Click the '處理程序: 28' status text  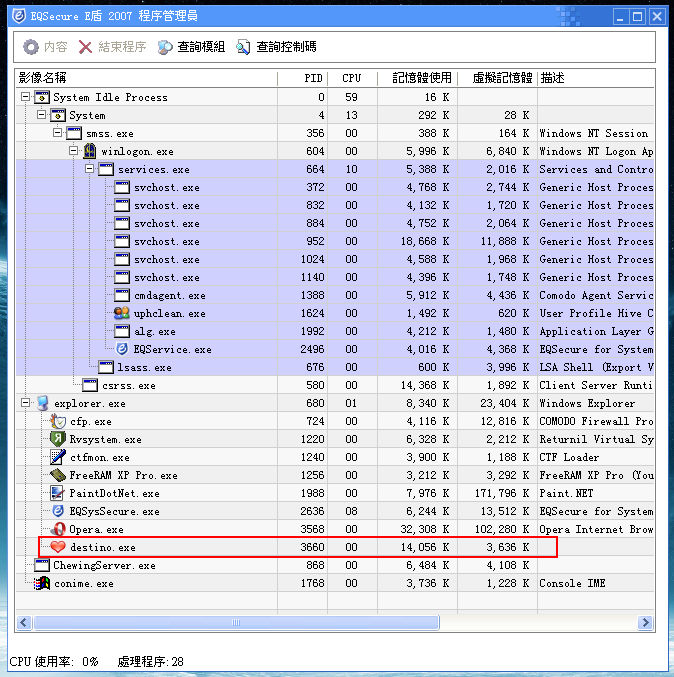click(x=150, y=661)
